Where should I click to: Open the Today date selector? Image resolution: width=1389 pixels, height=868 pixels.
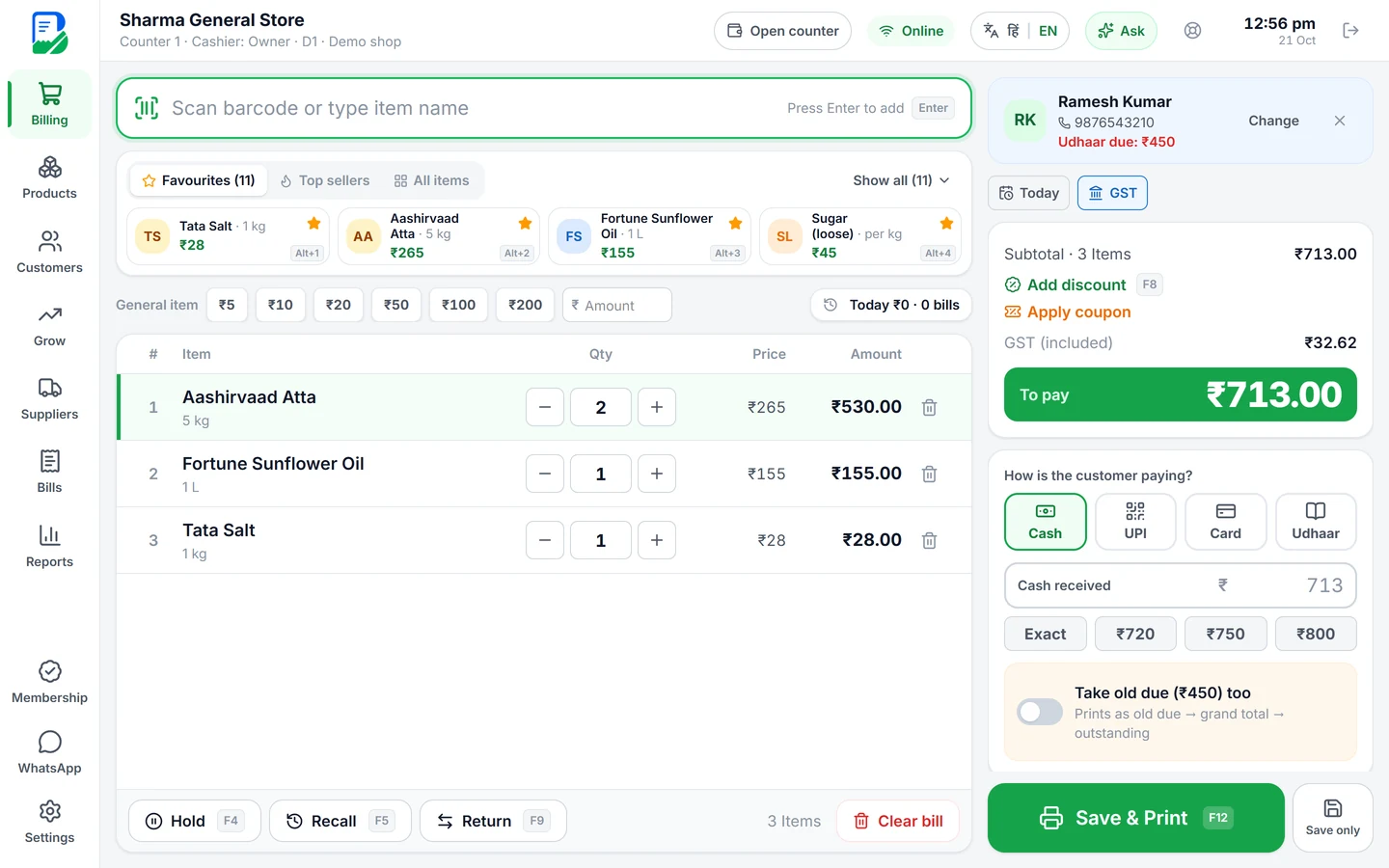[1029, 193]
